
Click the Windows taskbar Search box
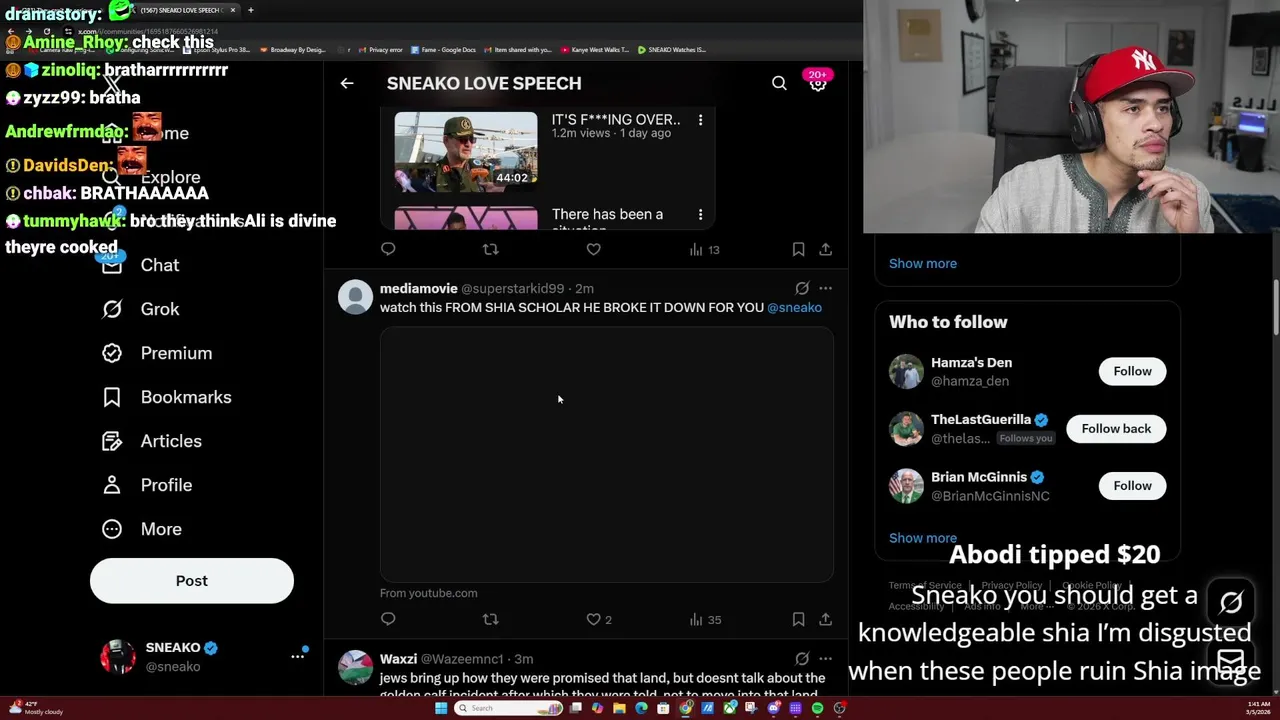(x=508, y=708)
